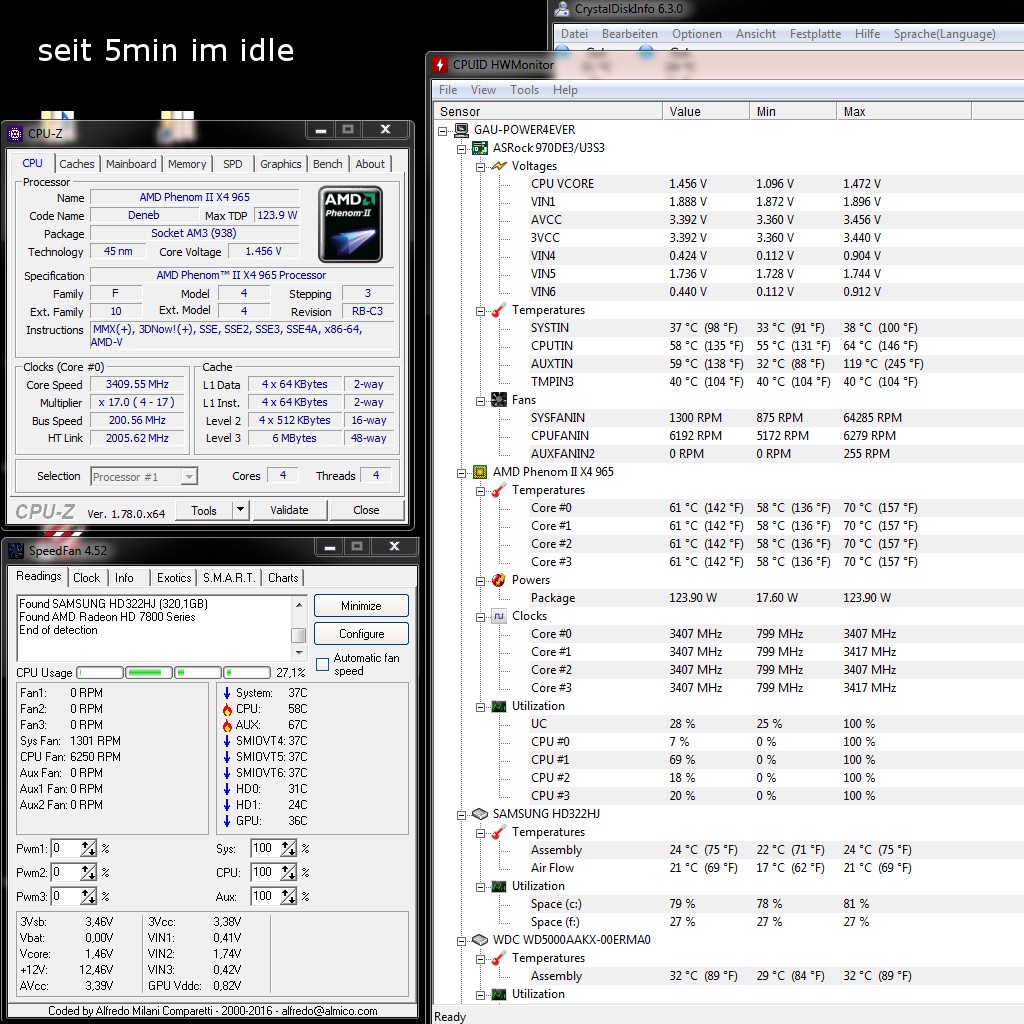Click the Max column header in HWMonitor
1024x1024 pixels.
tap(904, 112)
